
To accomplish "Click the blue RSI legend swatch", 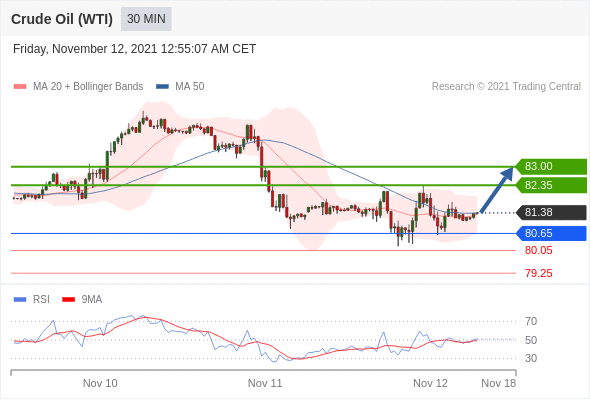I will pyautogui.click(x=20, y=300).
